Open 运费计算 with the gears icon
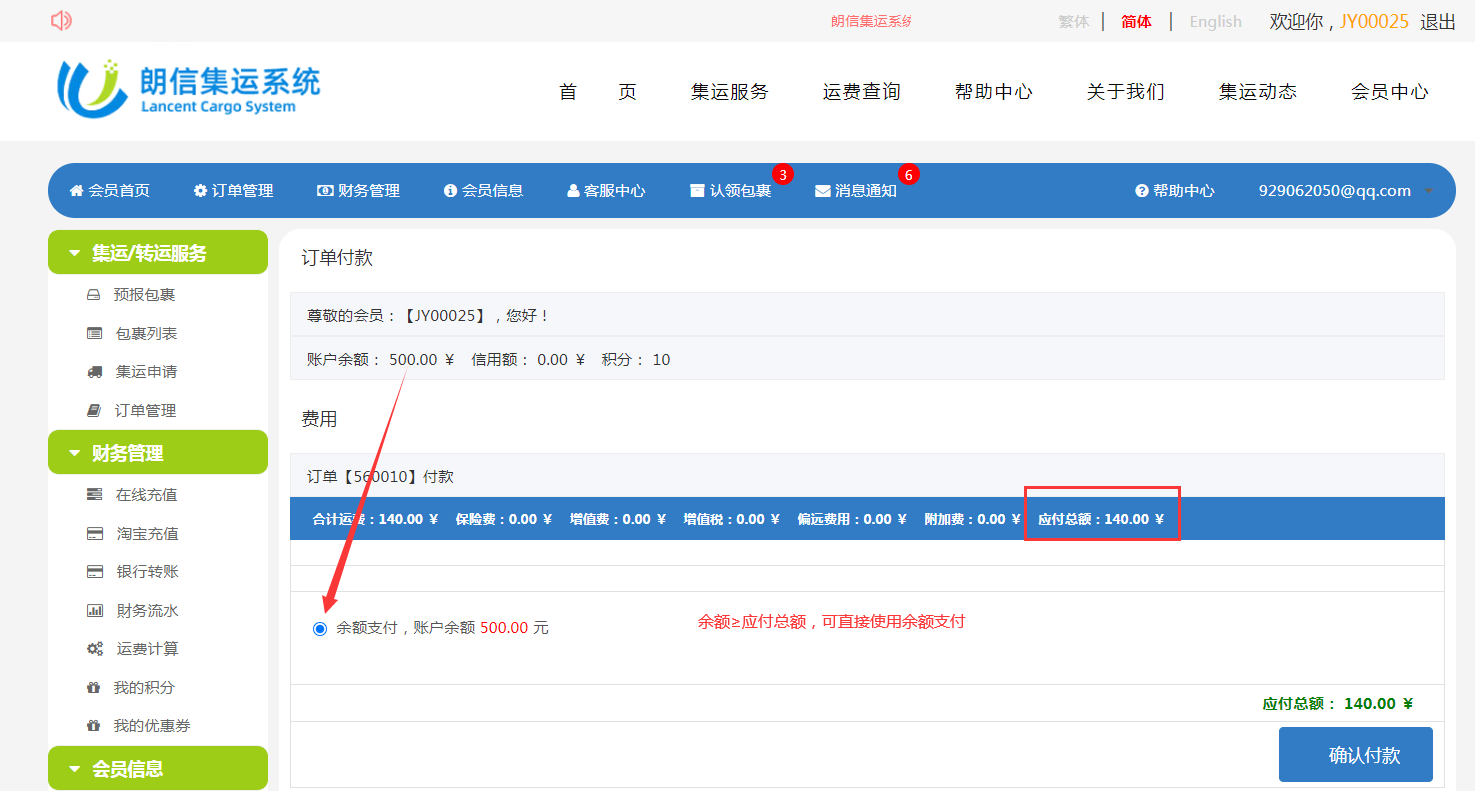Image resolution: width=1475 pixels, height=791 pixels. [147, 649]
